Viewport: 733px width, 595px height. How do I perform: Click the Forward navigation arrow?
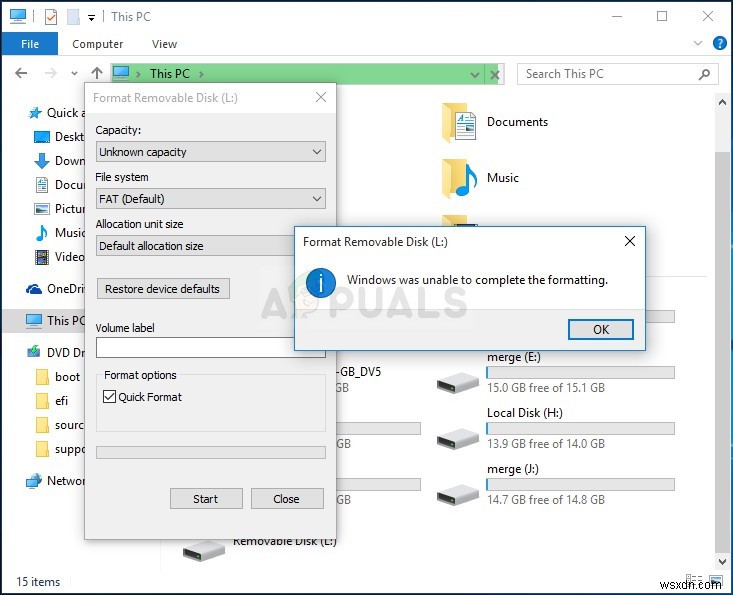(x=50, y=73)
